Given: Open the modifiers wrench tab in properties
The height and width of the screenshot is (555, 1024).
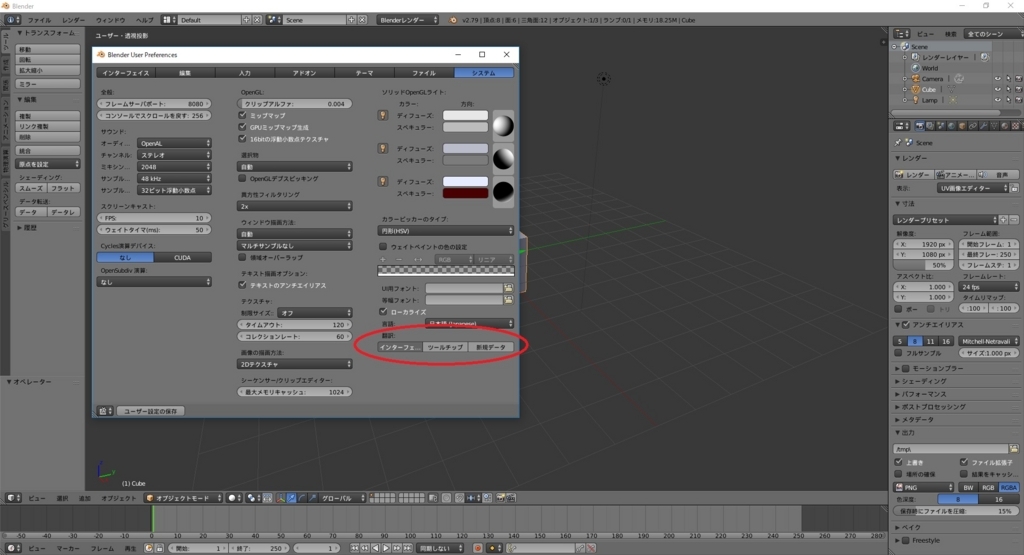Looking at the screenshot, I should 984,126.
